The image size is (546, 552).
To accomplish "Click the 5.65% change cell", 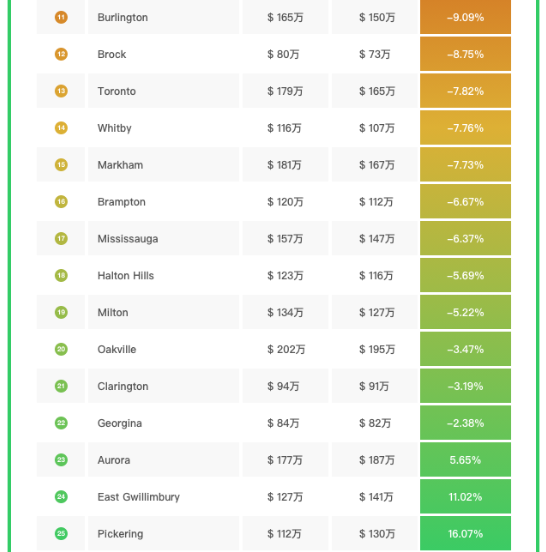I will click(x=465, y=460).
